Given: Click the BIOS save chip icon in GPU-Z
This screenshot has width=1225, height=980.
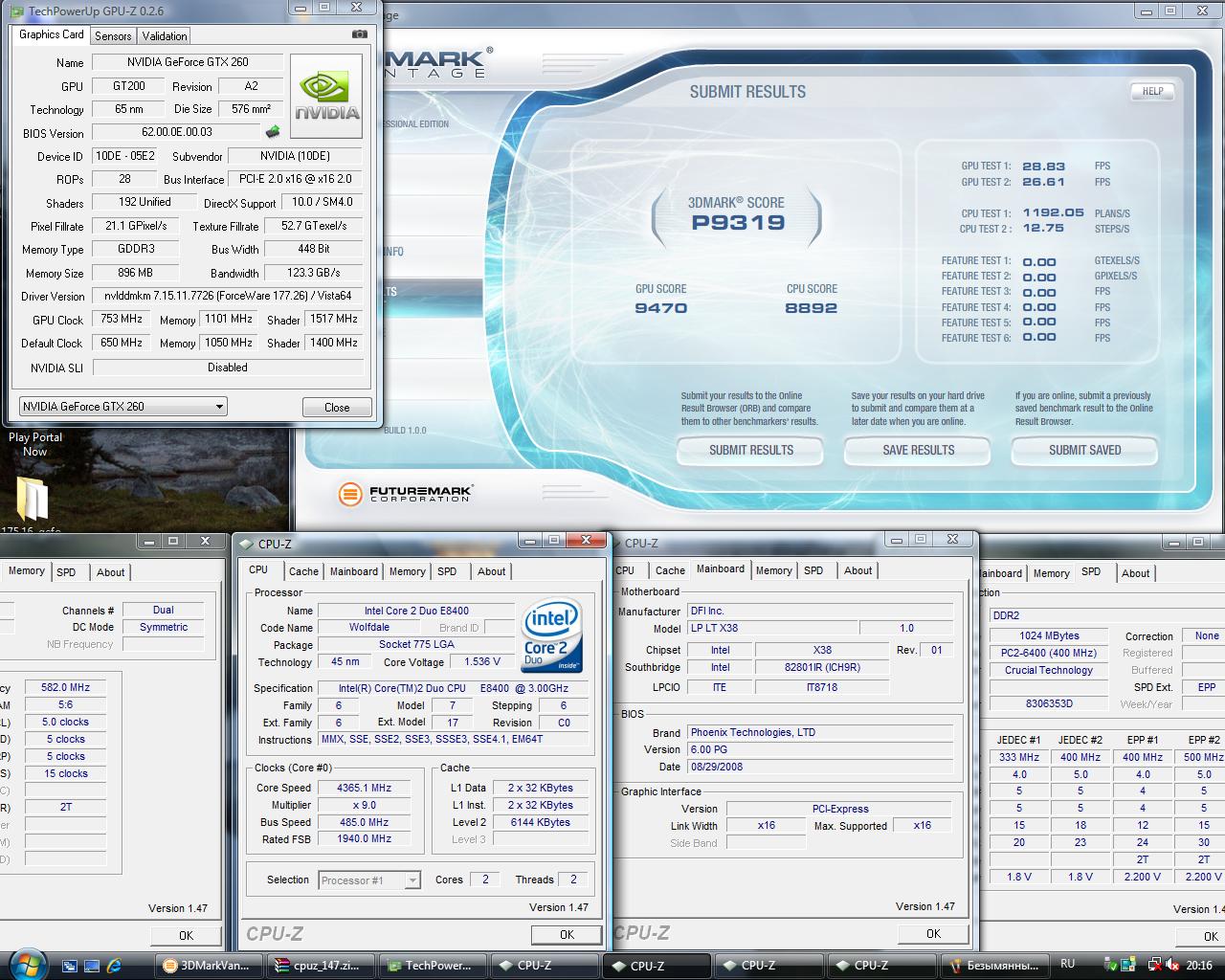Looking at the screenshot, I should pos(273,132).
